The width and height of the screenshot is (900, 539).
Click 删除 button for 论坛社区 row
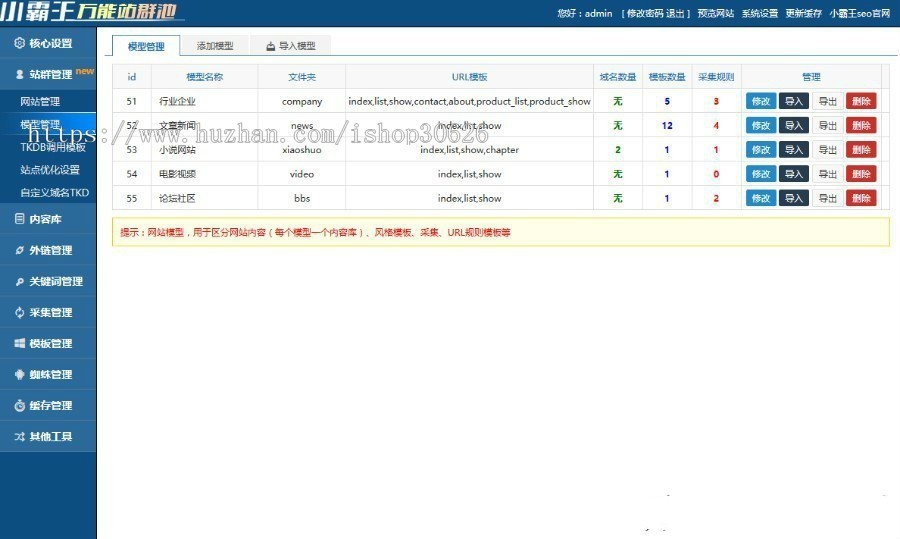pos(861,198)
